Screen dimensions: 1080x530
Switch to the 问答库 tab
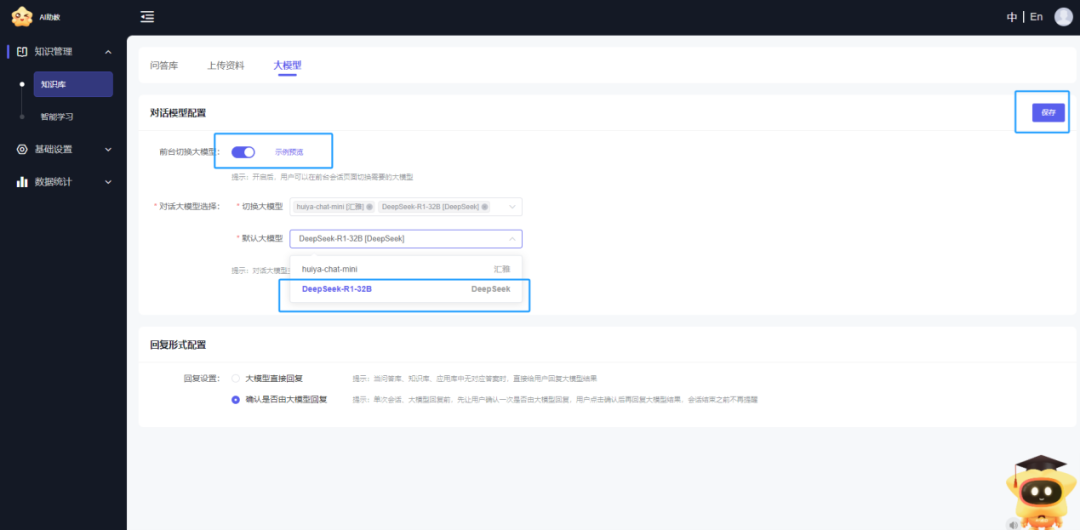pyautogui.click(x=164, y=65)
